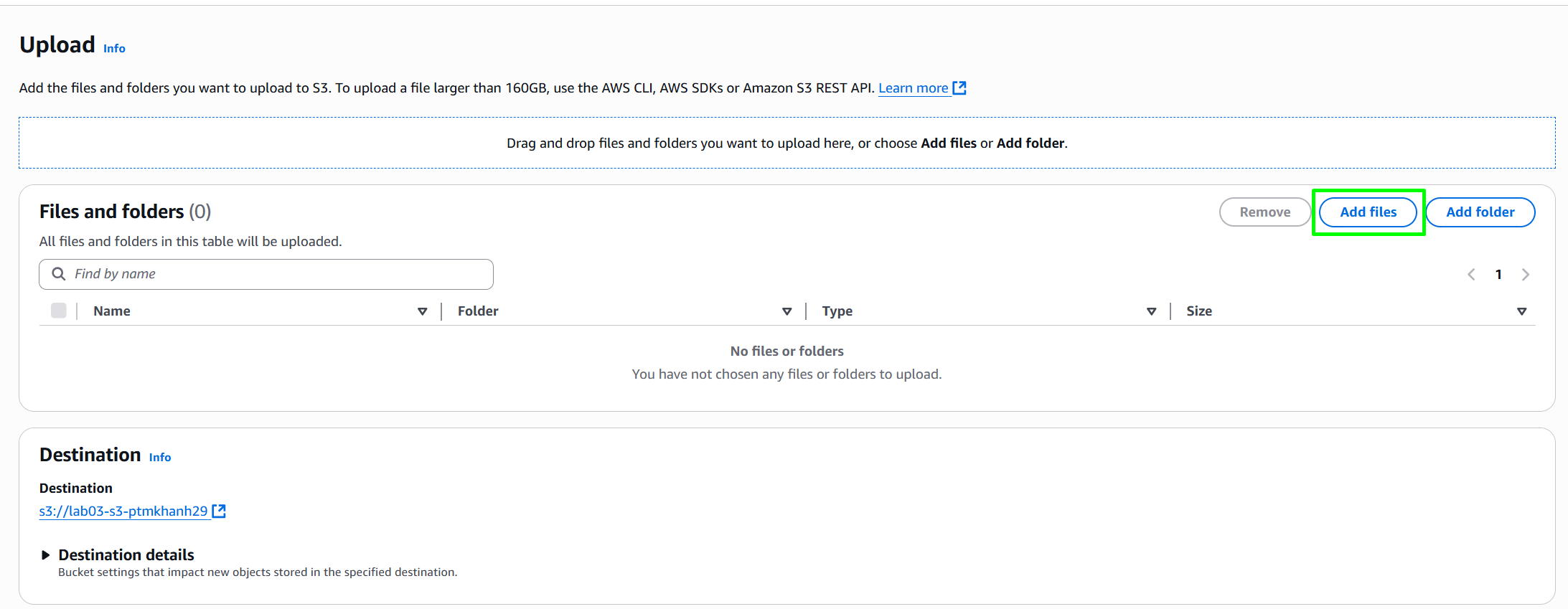The height and width of the screenshot is (609, 1568).
Task: Open the external link icon next to the s3 destination
Action: pos(219,511)
